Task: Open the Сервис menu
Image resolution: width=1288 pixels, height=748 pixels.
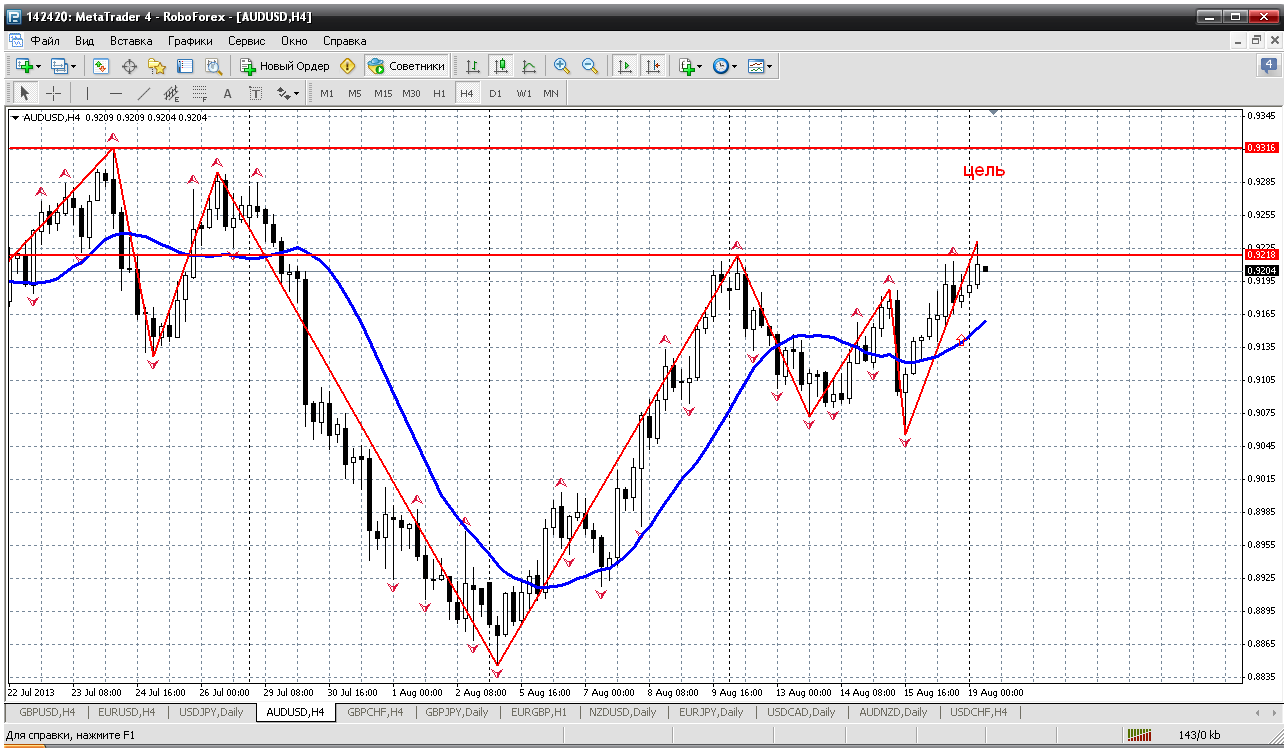Action: (246, 41)
